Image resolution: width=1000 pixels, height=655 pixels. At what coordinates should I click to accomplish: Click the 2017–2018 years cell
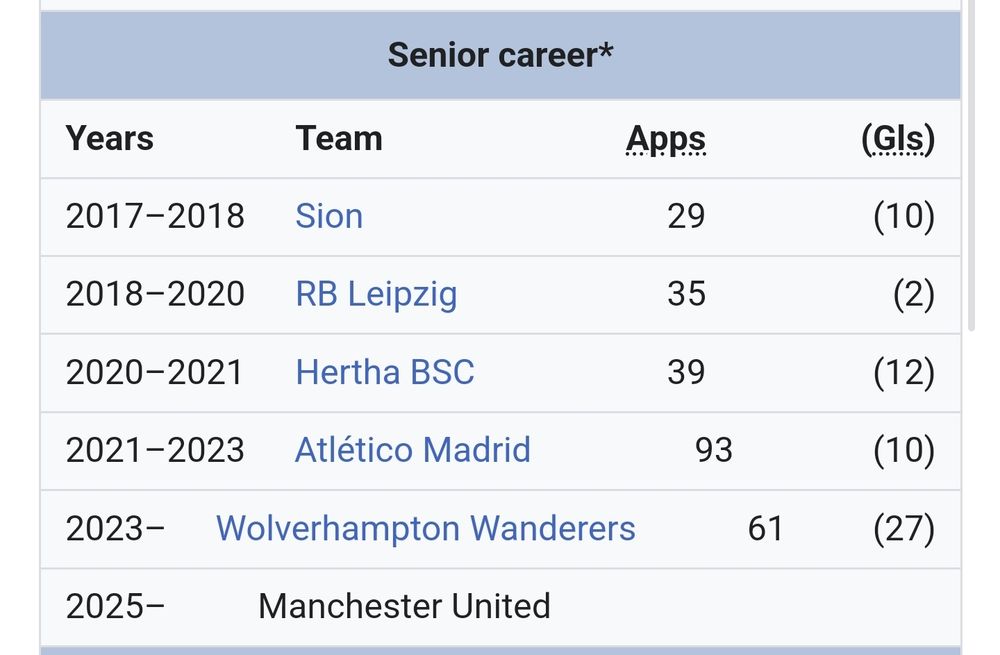point(155,216)
